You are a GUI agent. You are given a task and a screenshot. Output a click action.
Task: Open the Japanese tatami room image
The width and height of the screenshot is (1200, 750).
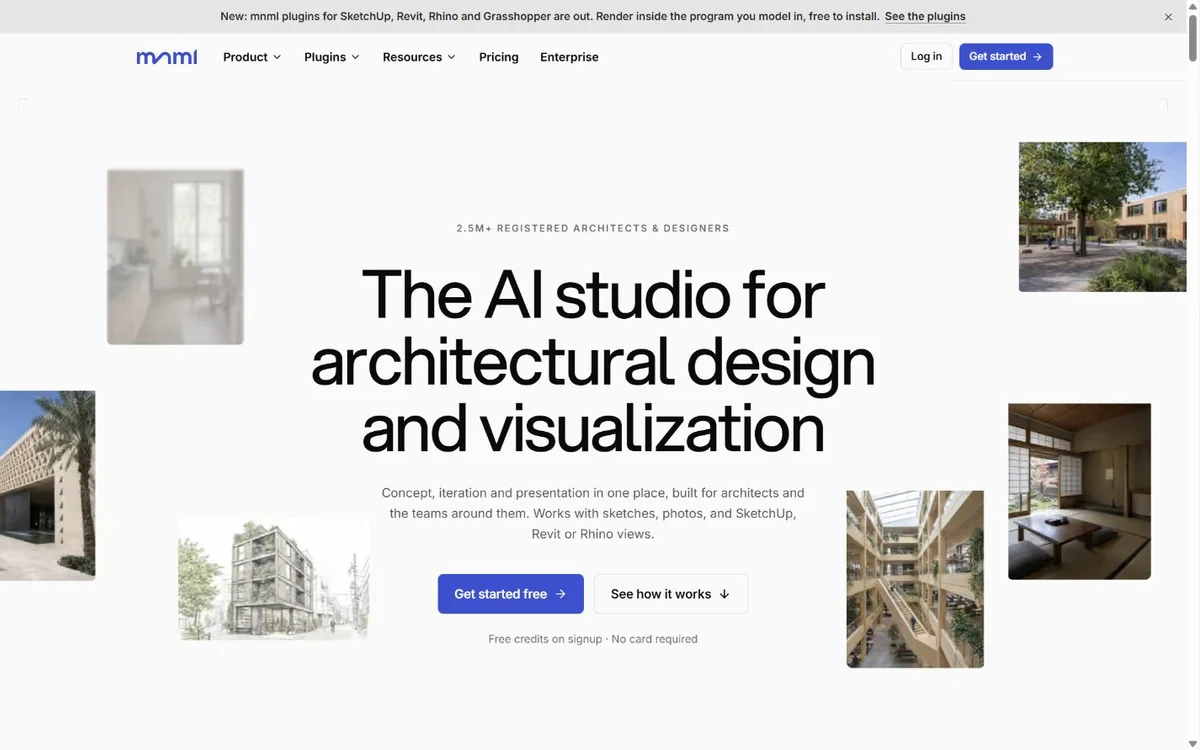tap(1080, 491)
